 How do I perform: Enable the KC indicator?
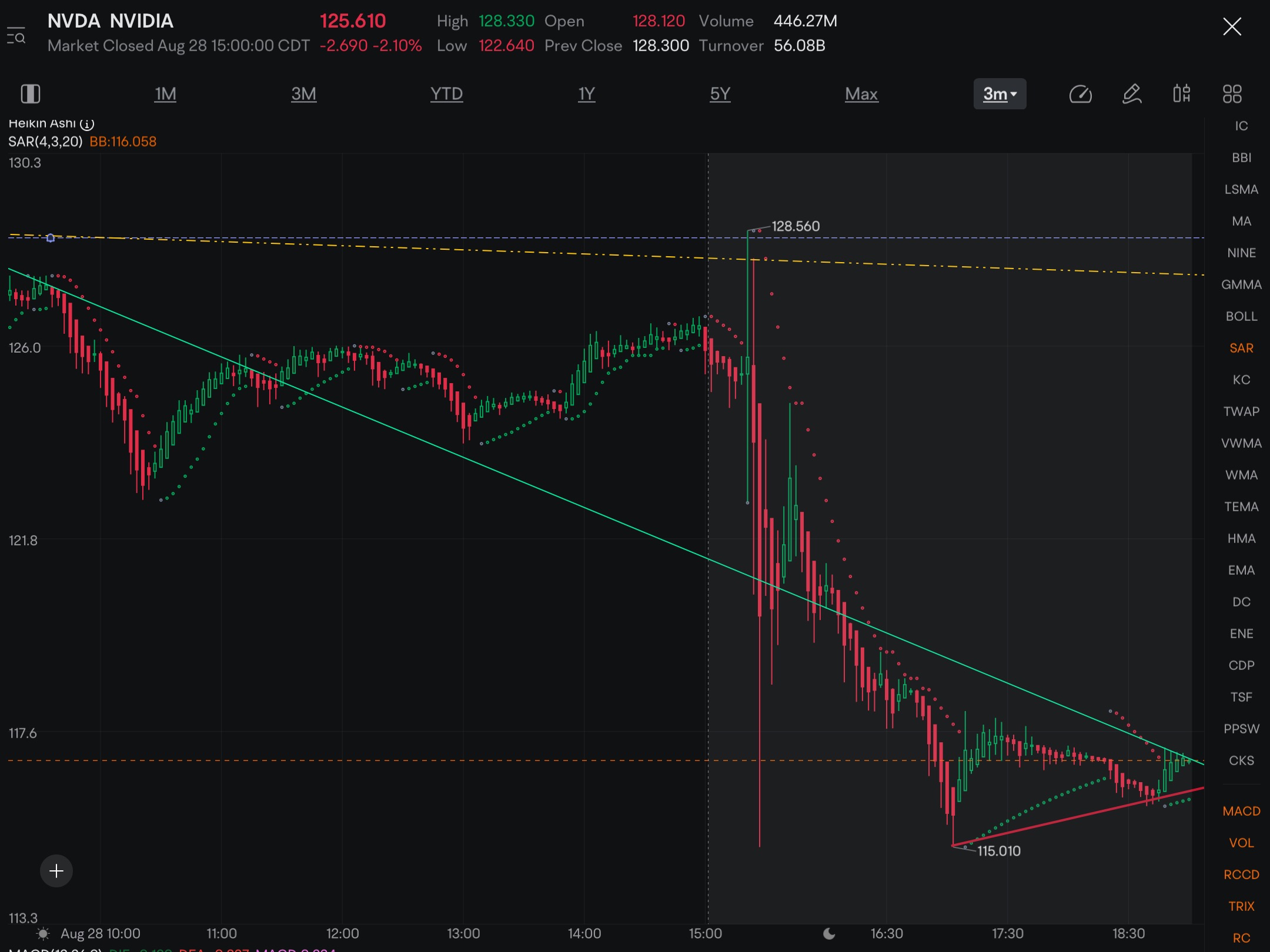[x=1241, y=380]
